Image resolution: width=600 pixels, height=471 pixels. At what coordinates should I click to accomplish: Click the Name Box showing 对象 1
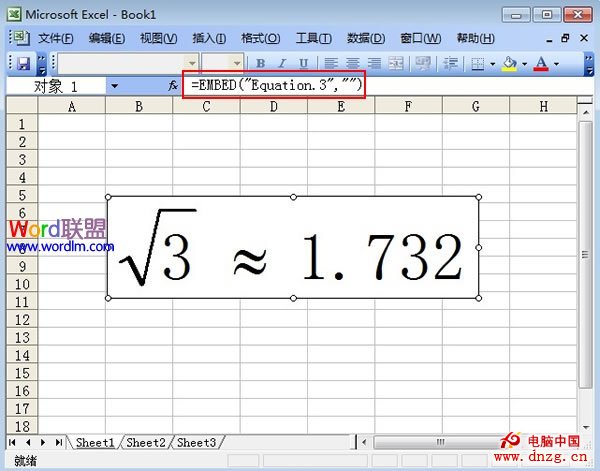[x=56, y=86]
